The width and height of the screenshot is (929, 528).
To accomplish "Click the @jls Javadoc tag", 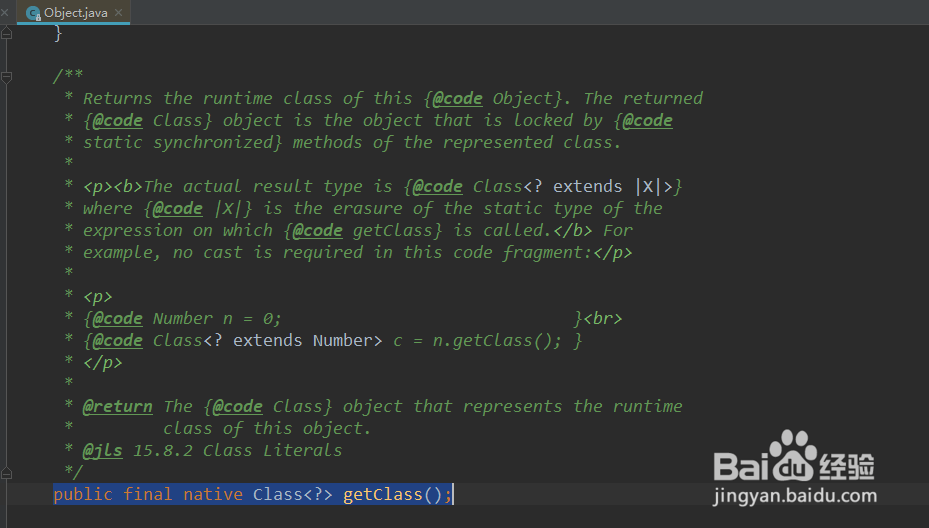I will pos(102,450).
